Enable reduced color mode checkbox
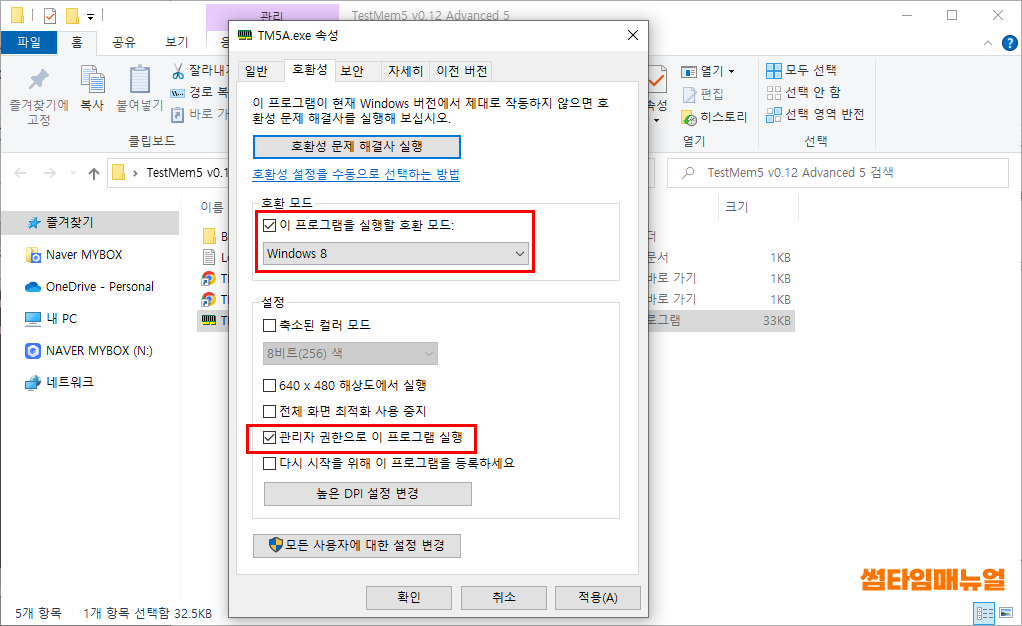This screenshot has width=1022, height=626. click(269, 325)
